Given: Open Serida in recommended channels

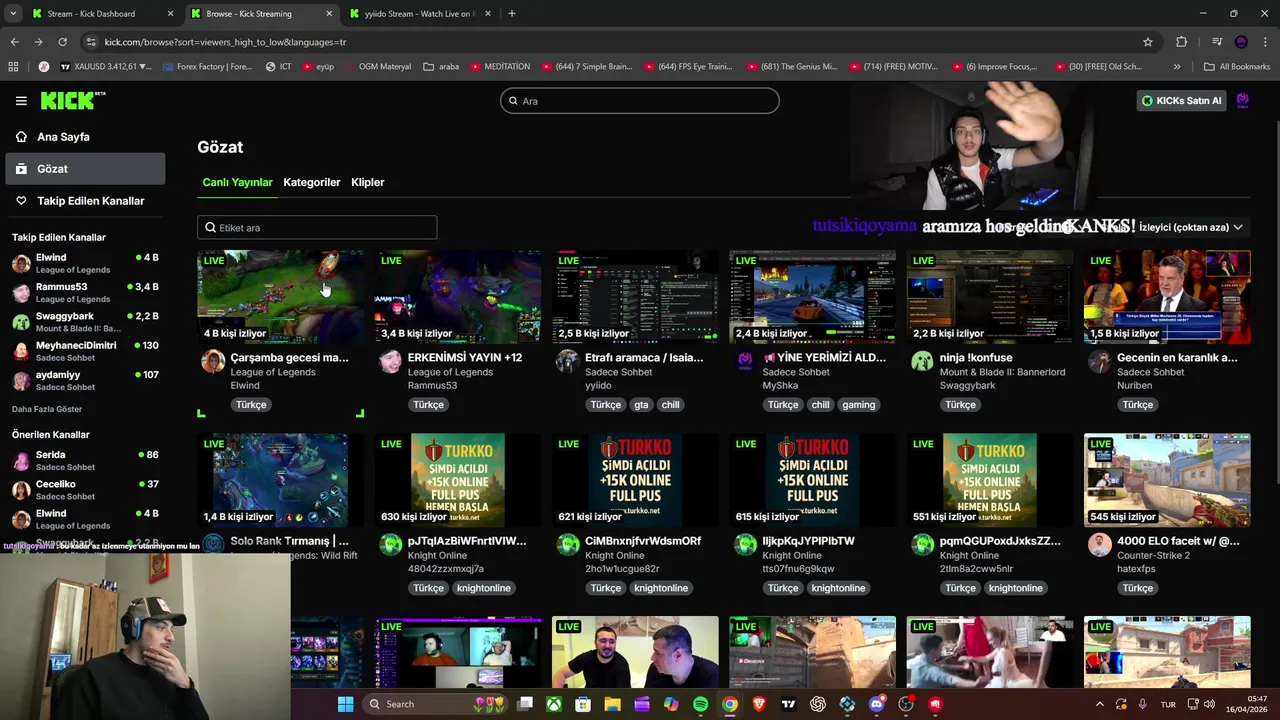Looking at the screenshot, I should coord(85,460).
